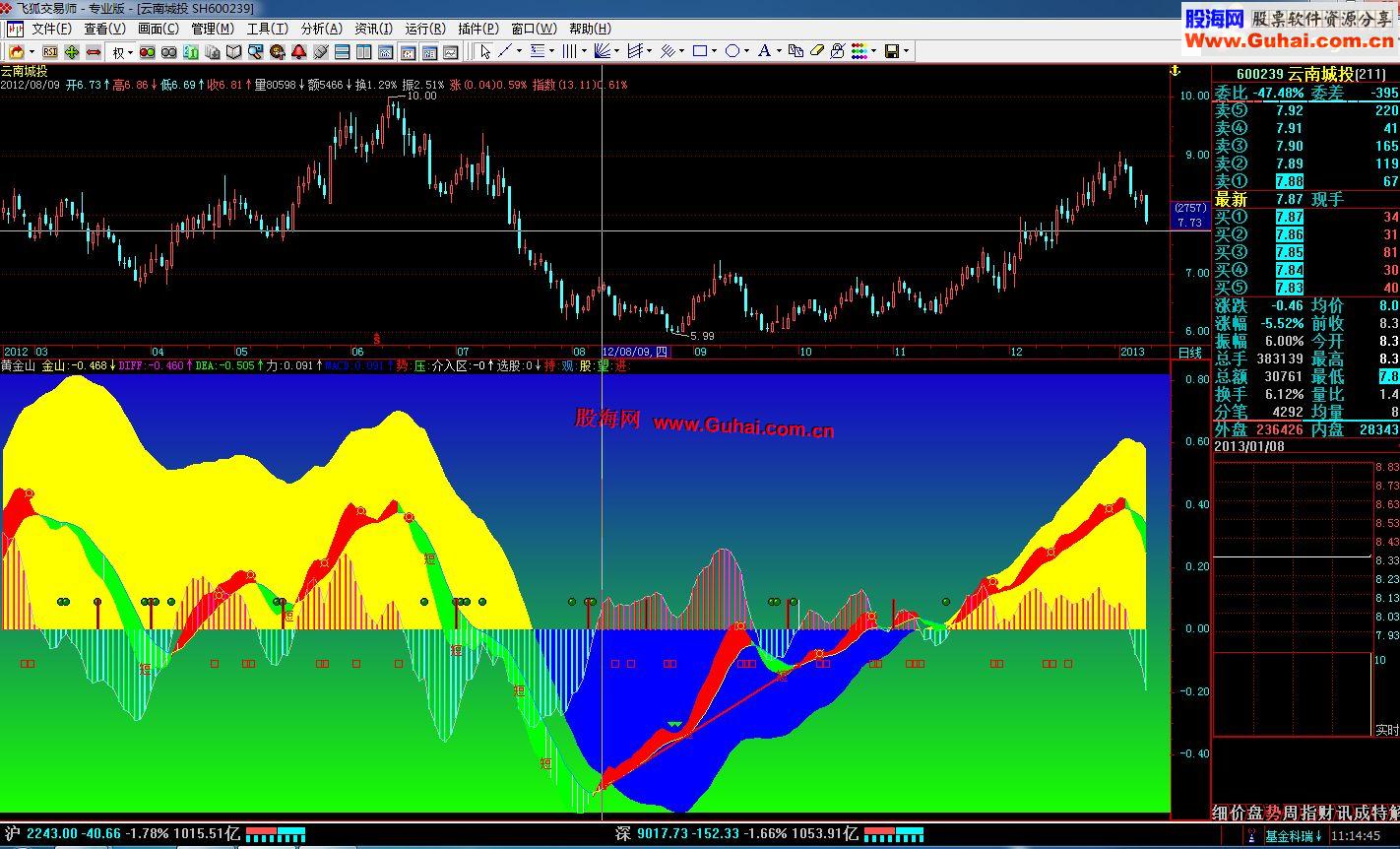Select the rectangle drawing tool
Viewport: 1400px width, 849px height.
[x=700, y=51]
